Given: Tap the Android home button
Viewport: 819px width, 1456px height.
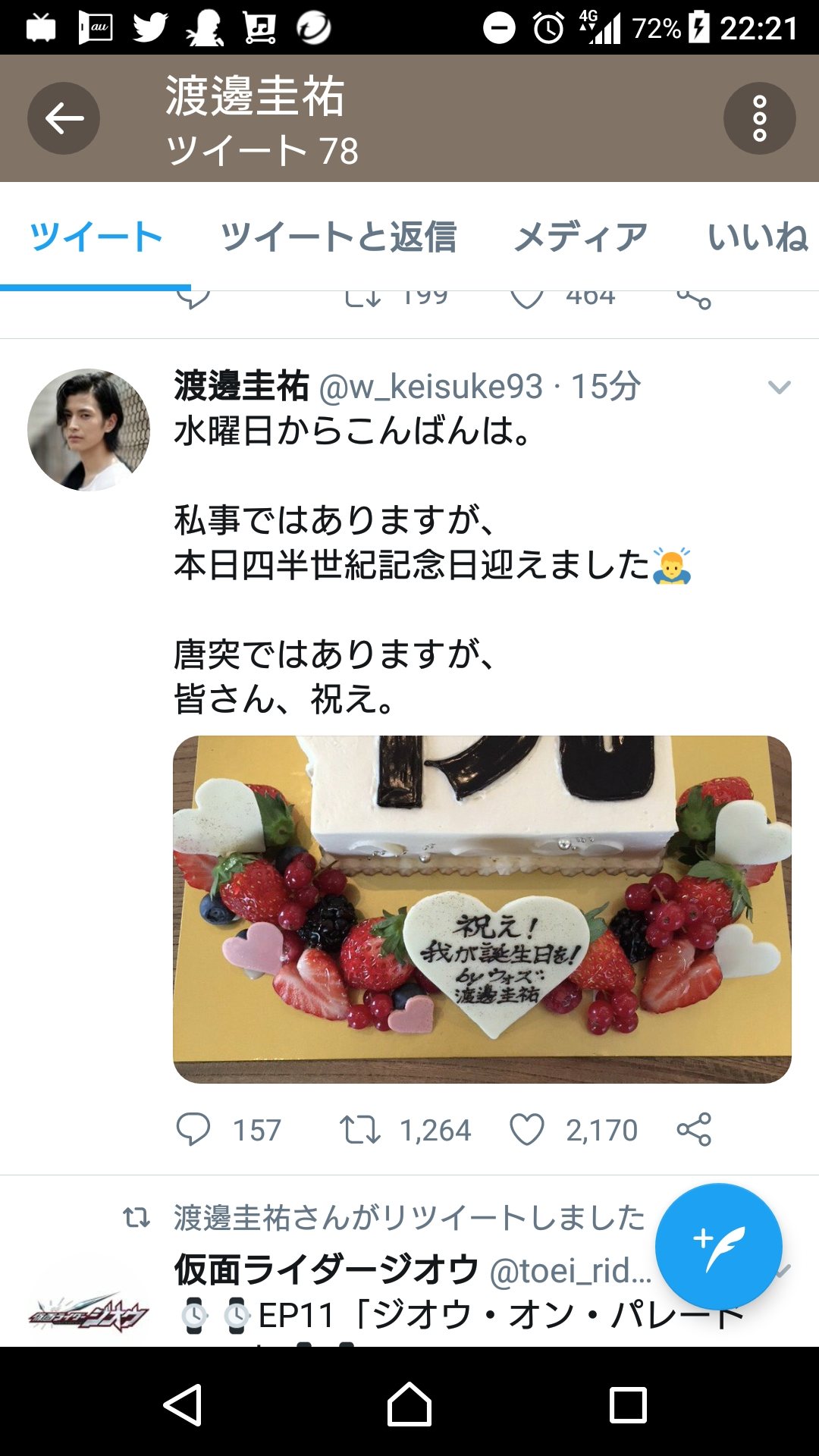Looking at the screenshot, I should pyautogui.click(x=409, y=1404).
